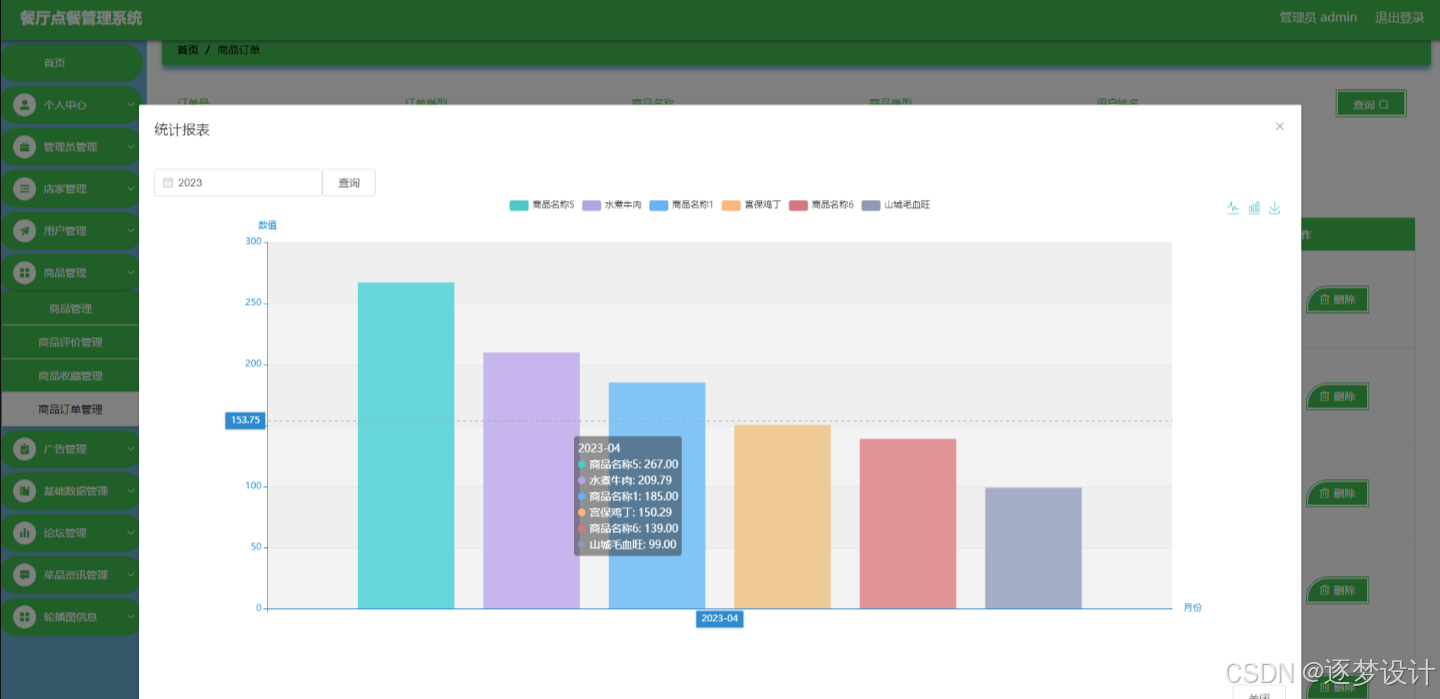1440x699 pixels.
Task: Expand 店家管理 menu arrow
Action: 131,188
